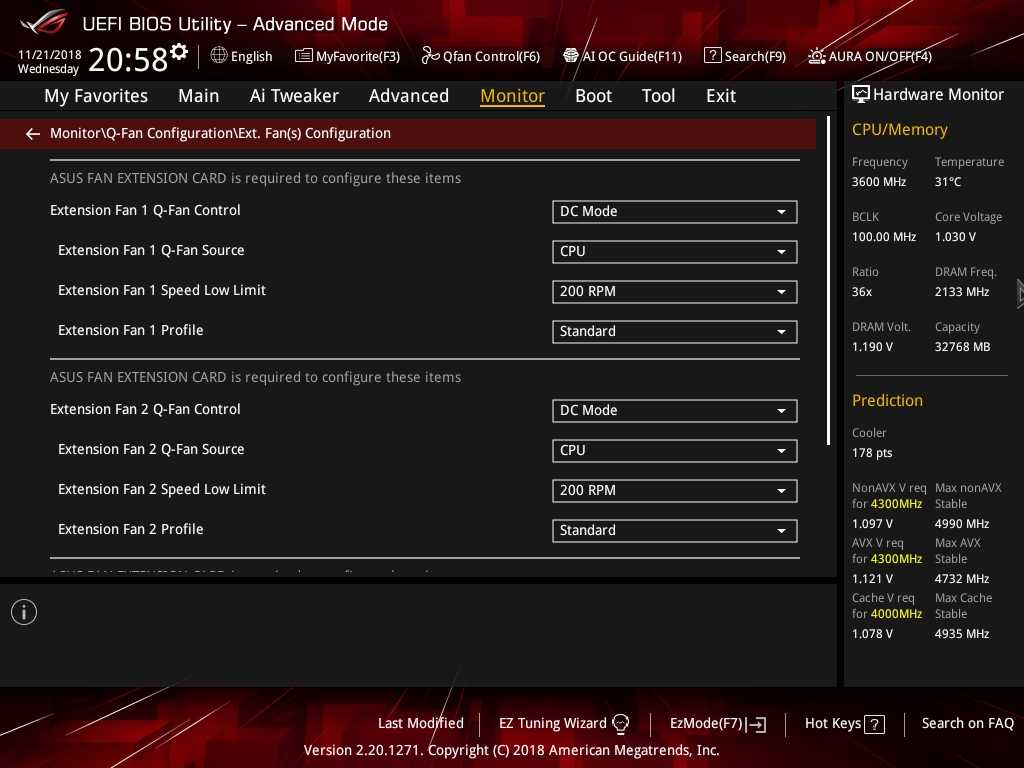Select Extension Fan 2 Profile dropdown

(674, 530)
